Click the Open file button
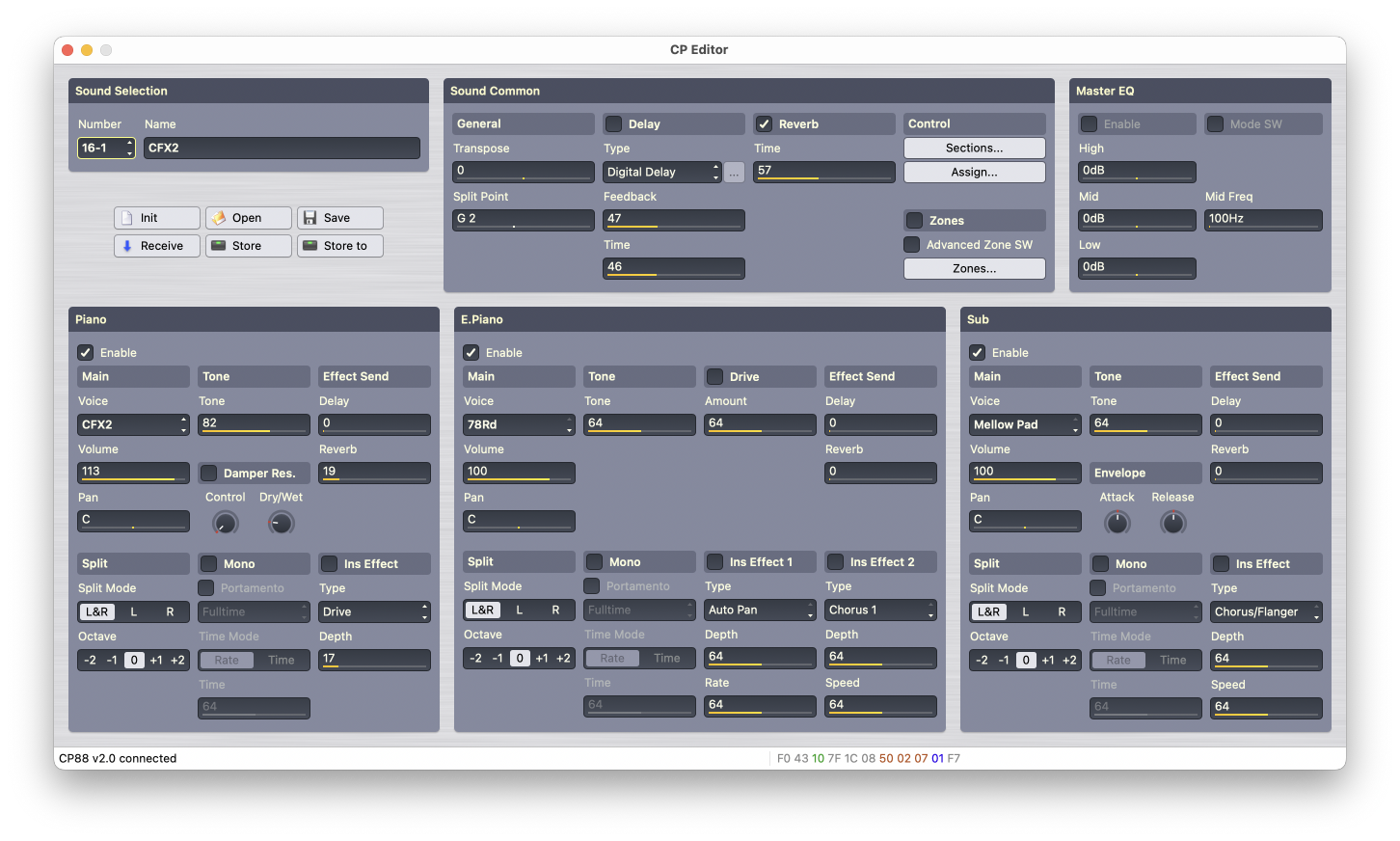 coord(248,218)
